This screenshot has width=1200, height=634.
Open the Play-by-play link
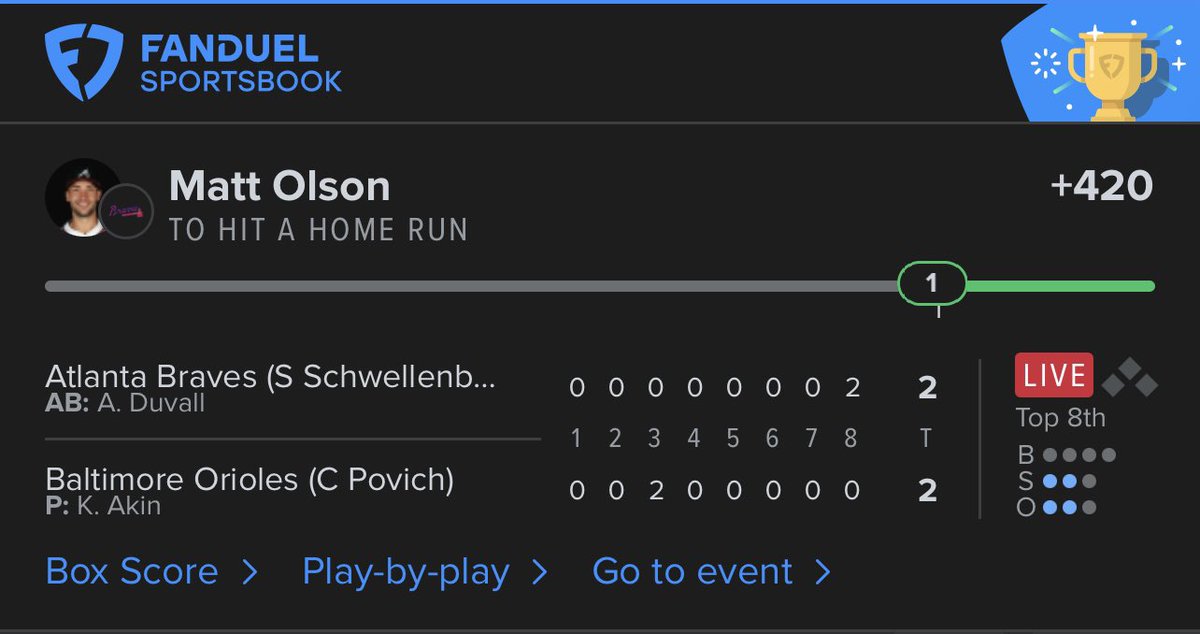[x=406, y=572]
